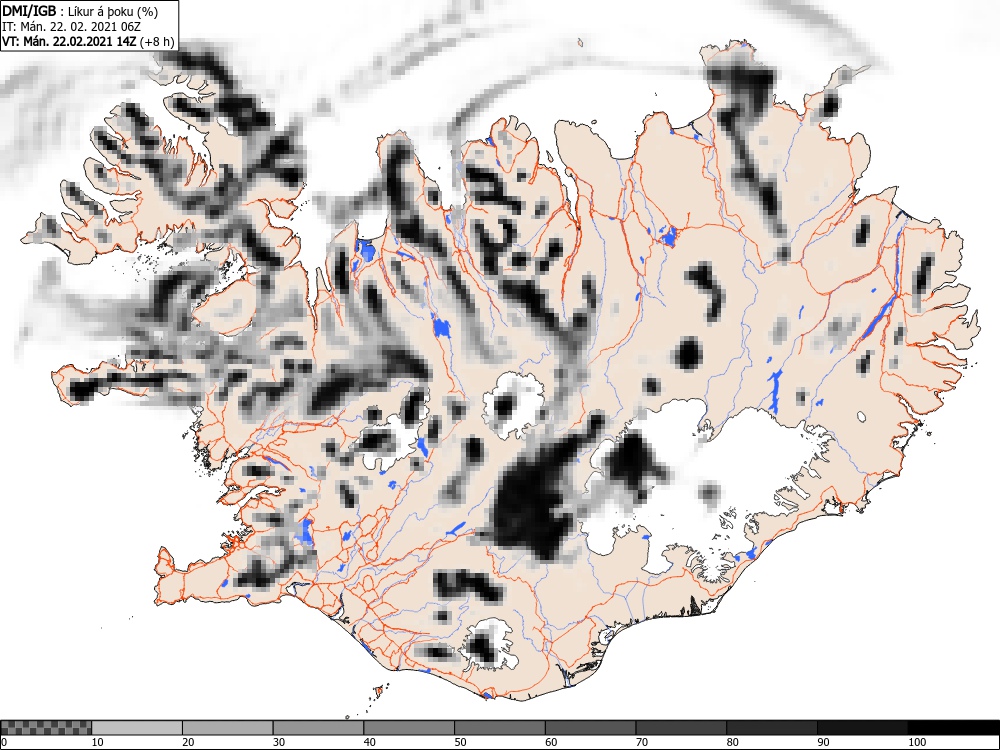Screen dimensions: 1000x750
Task: Choose the 40–50% legend color segment
Action: 409,727
